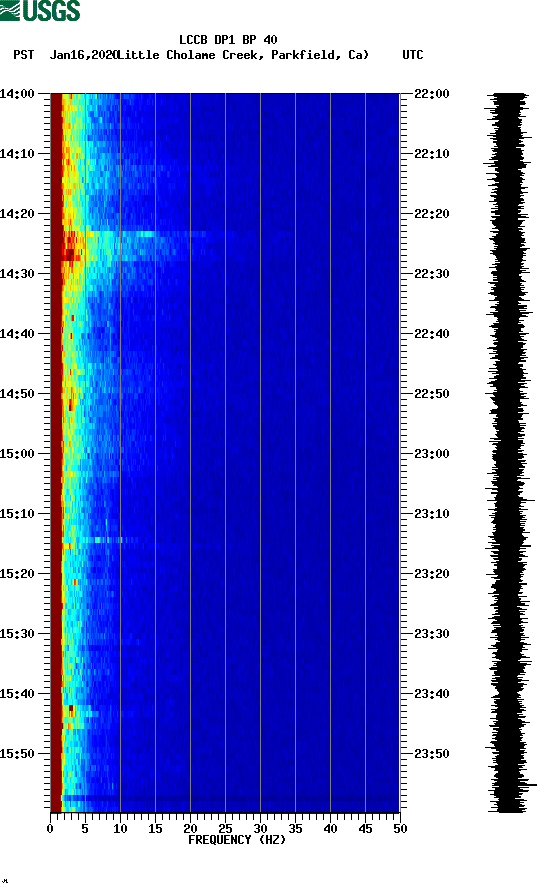Click the 'PST' time zone label

point(24,55)
